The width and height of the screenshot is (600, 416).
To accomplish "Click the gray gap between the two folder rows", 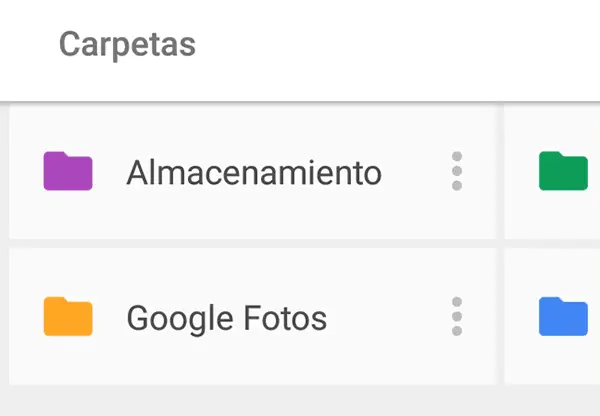I will 250,243.
